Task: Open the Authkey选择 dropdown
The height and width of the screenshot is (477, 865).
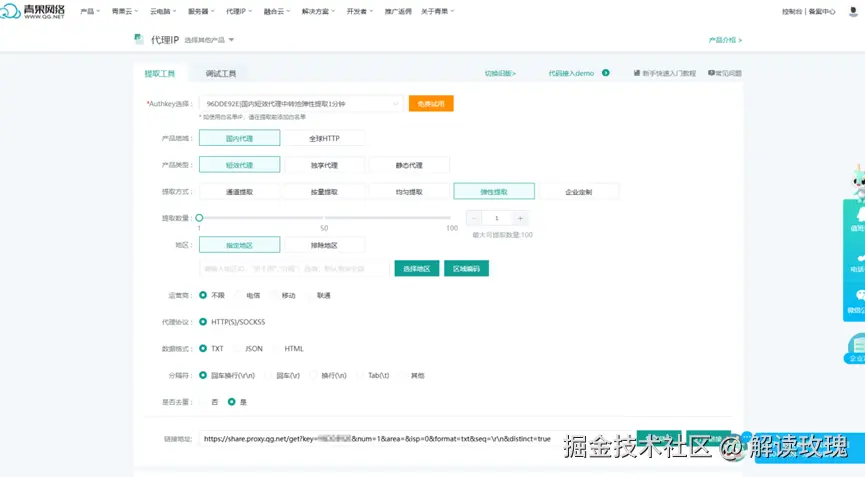Action: [x=301, y=104]
